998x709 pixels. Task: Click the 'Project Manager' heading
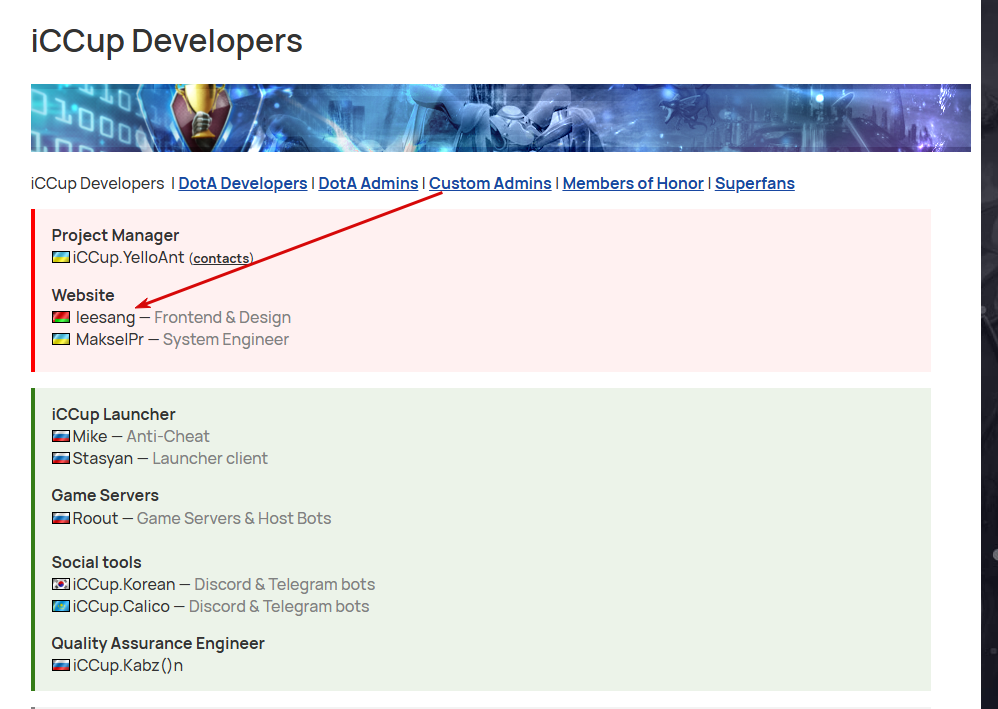click(115, 235)
